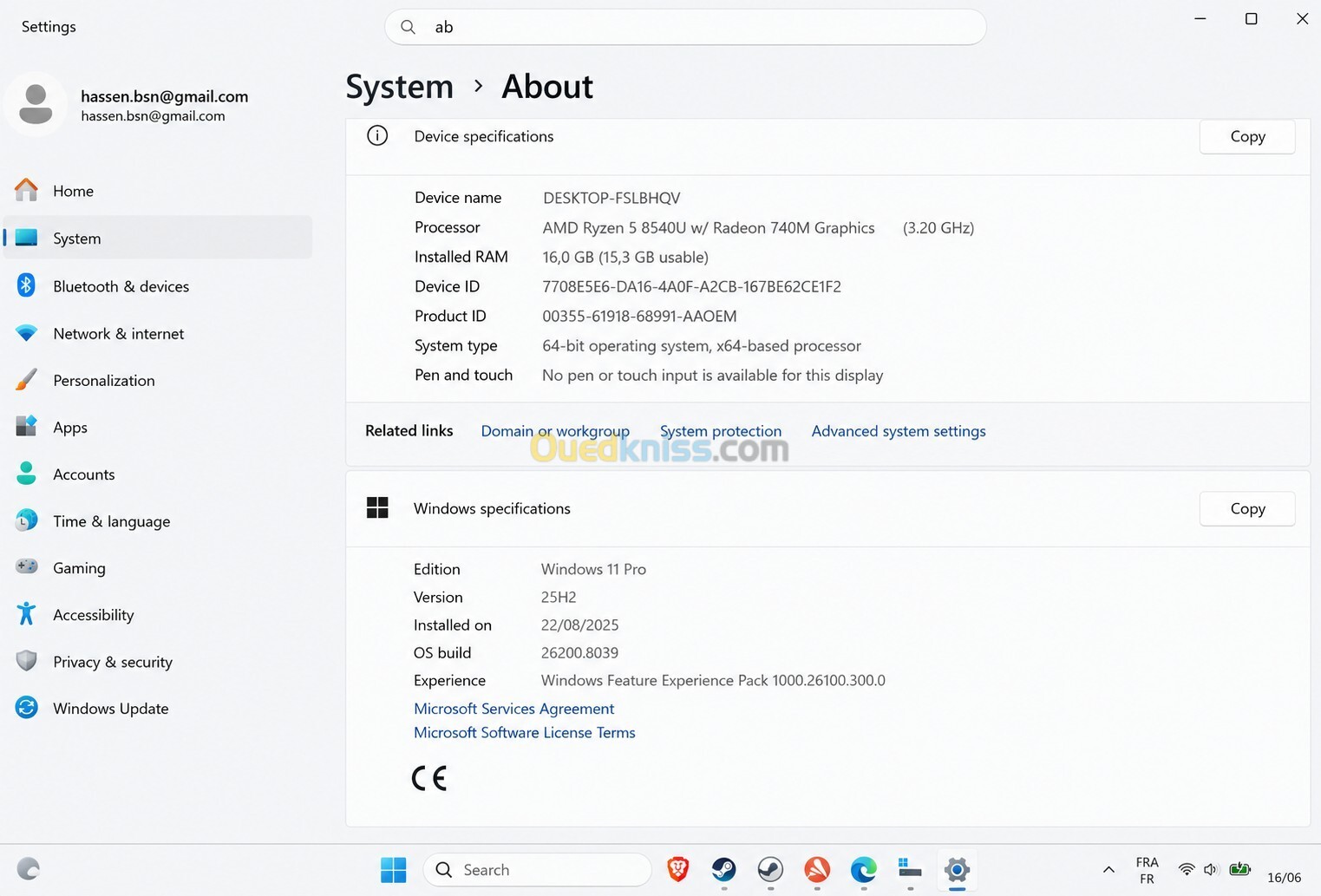
Task: Open Bluetooth & devices via its Bluetooth icon
Action: point(26,285)
